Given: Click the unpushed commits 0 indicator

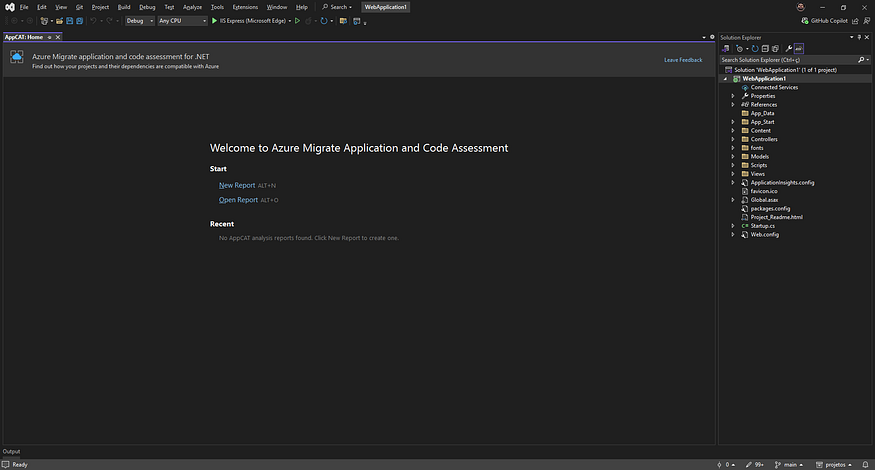Looking at the screenshot, I should pos(726,464).
